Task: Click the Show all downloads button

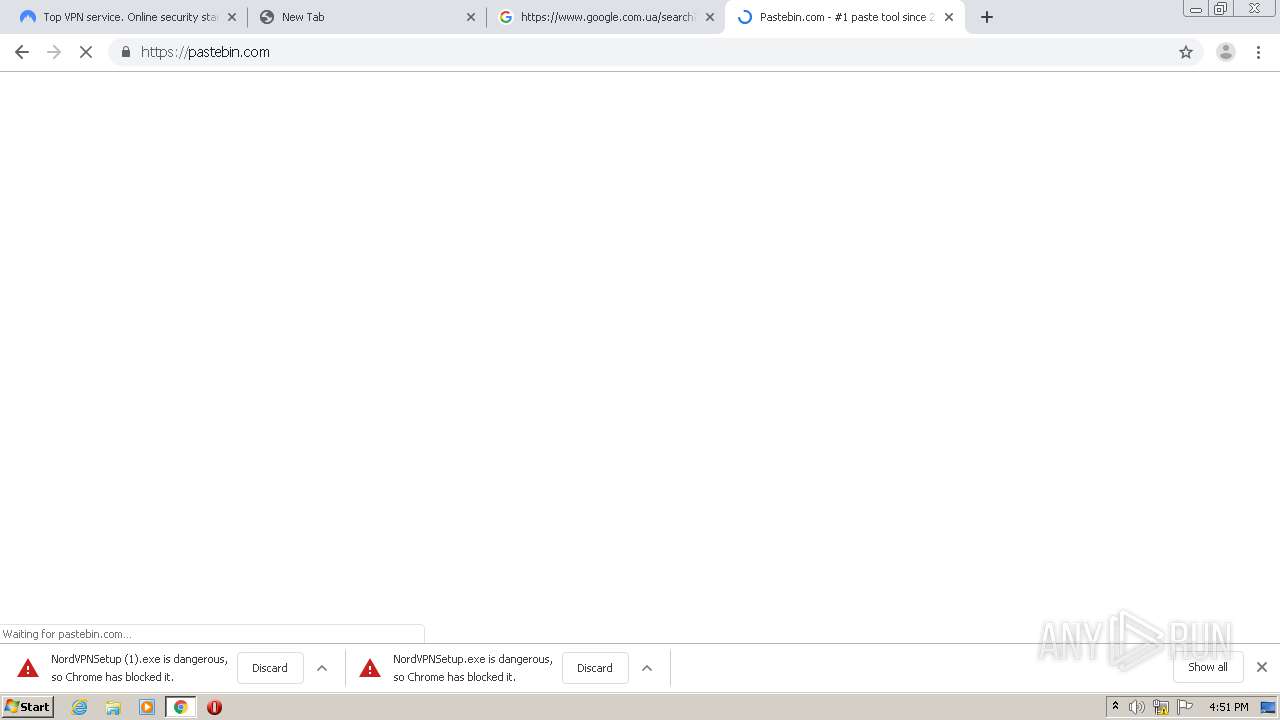Action: coord(1208,667)
